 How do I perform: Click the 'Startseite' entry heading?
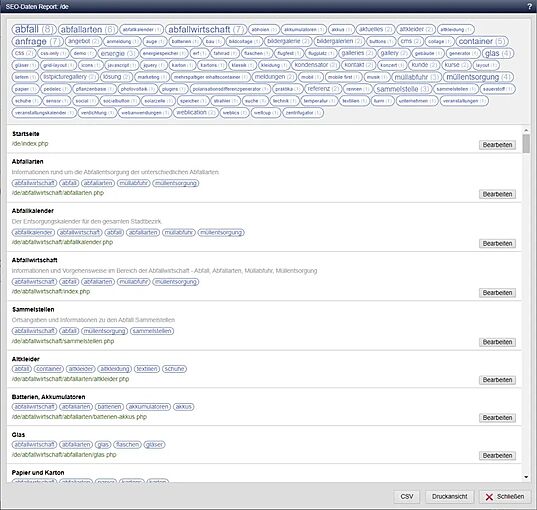(26, 134)
